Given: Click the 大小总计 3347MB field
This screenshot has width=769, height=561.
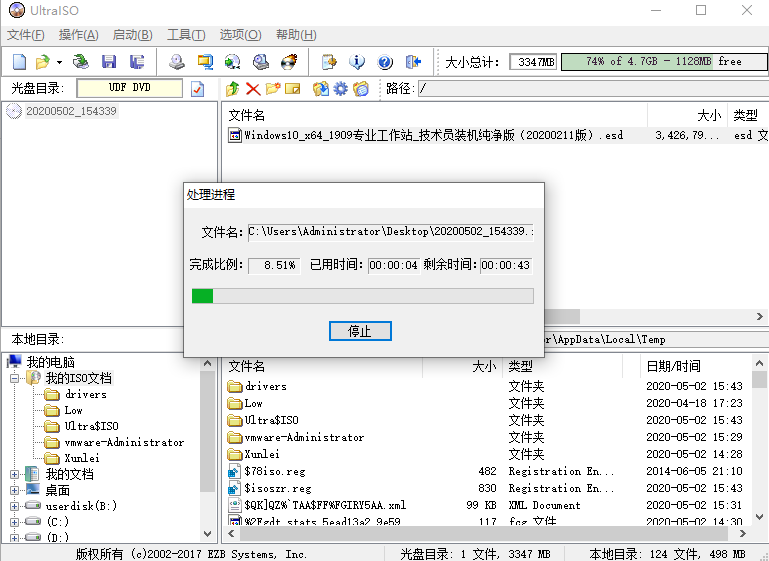Looking at the screenshot, I should coord(533,62).
